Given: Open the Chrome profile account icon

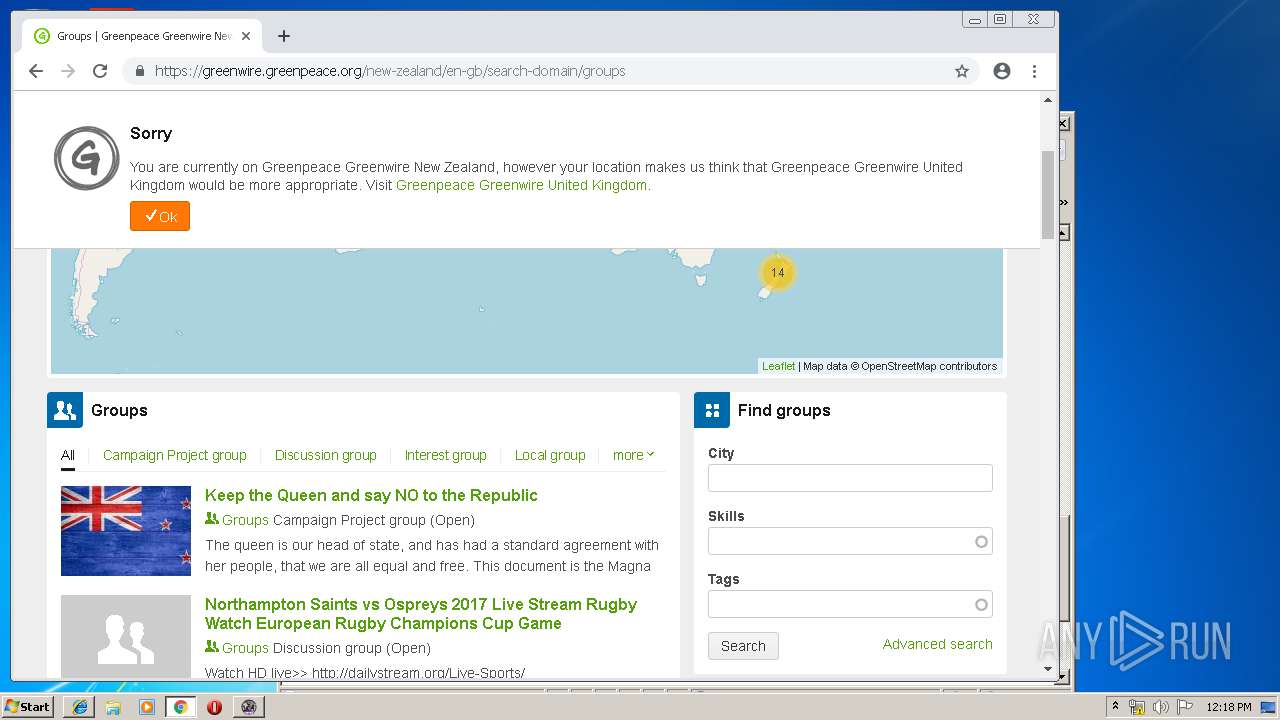Looking at the screenshot, I should [1002, 71].
